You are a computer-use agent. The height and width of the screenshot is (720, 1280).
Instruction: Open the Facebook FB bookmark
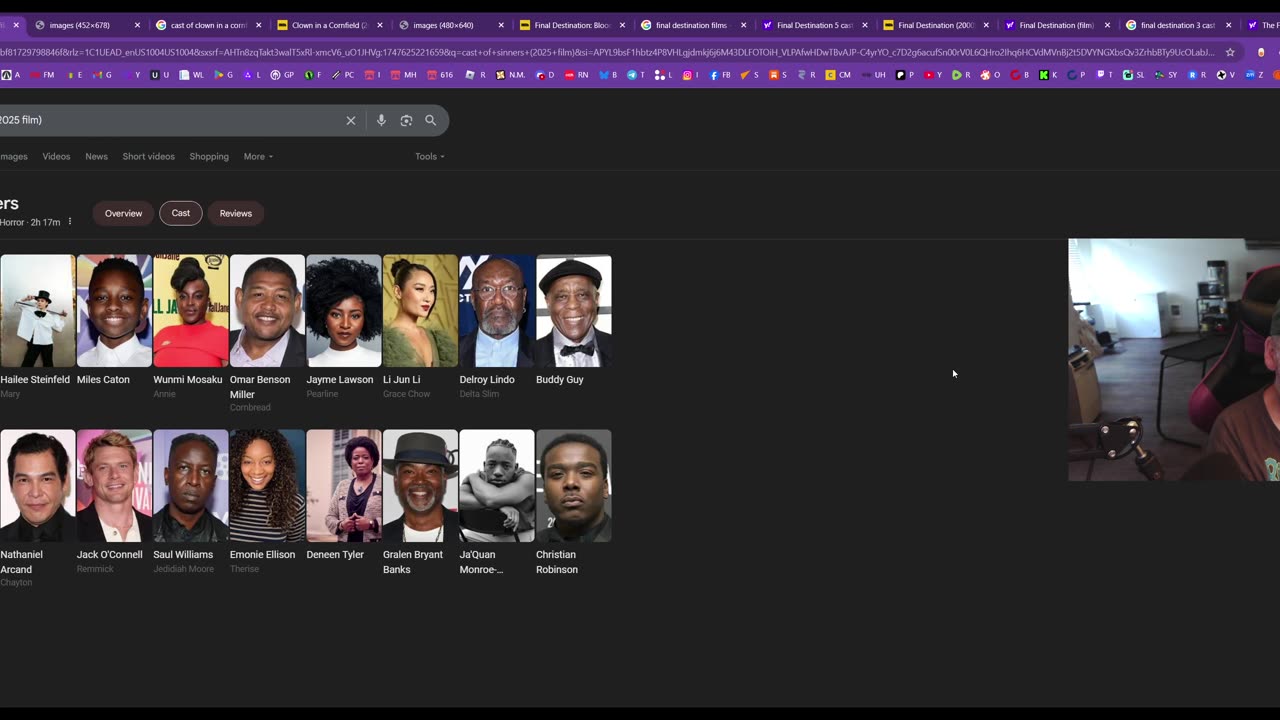tap(720, 75)
